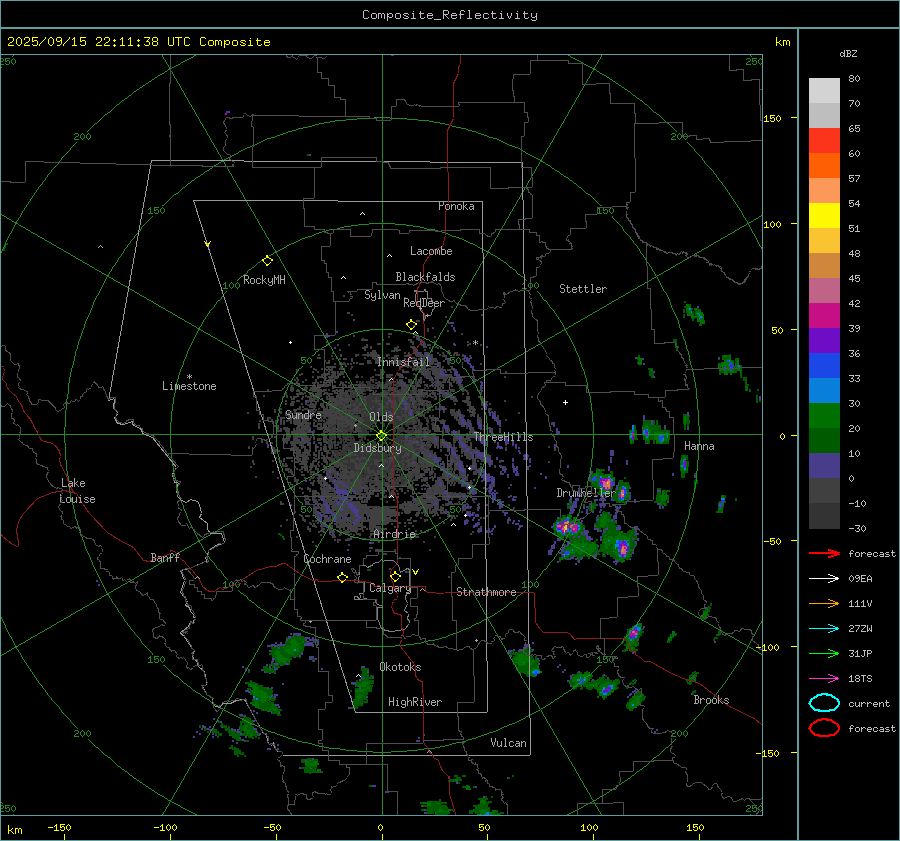Click the Banff town label

(165, 557)
